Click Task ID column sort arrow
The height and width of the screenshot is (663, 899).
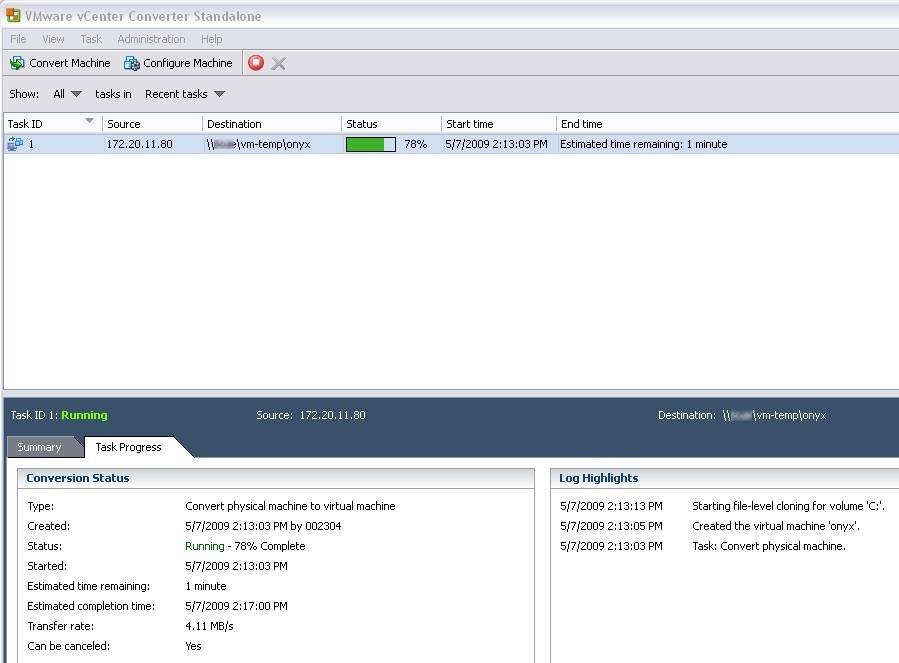point(89,122)
